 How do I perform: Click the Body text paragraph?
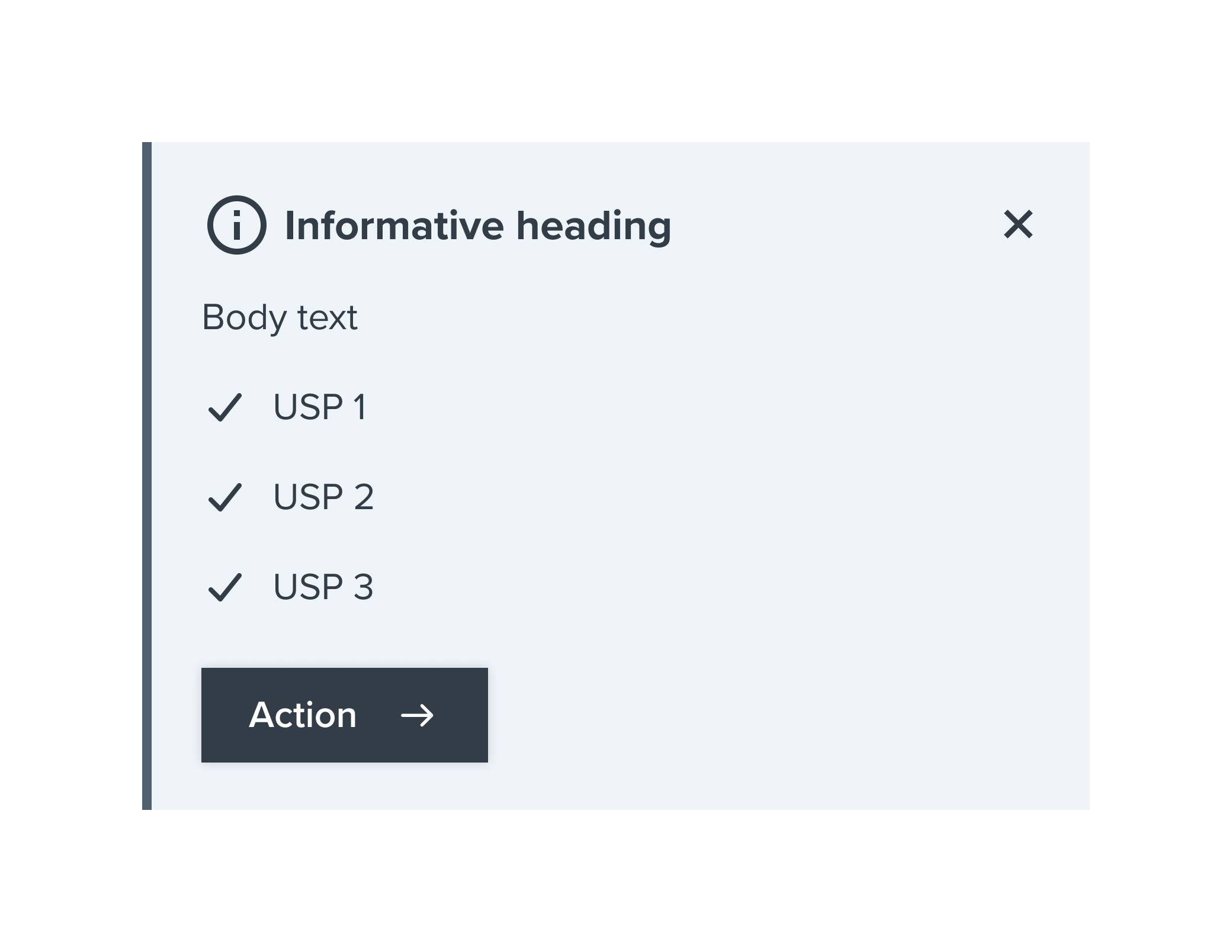pyautogui.click(x=280, y=318)
